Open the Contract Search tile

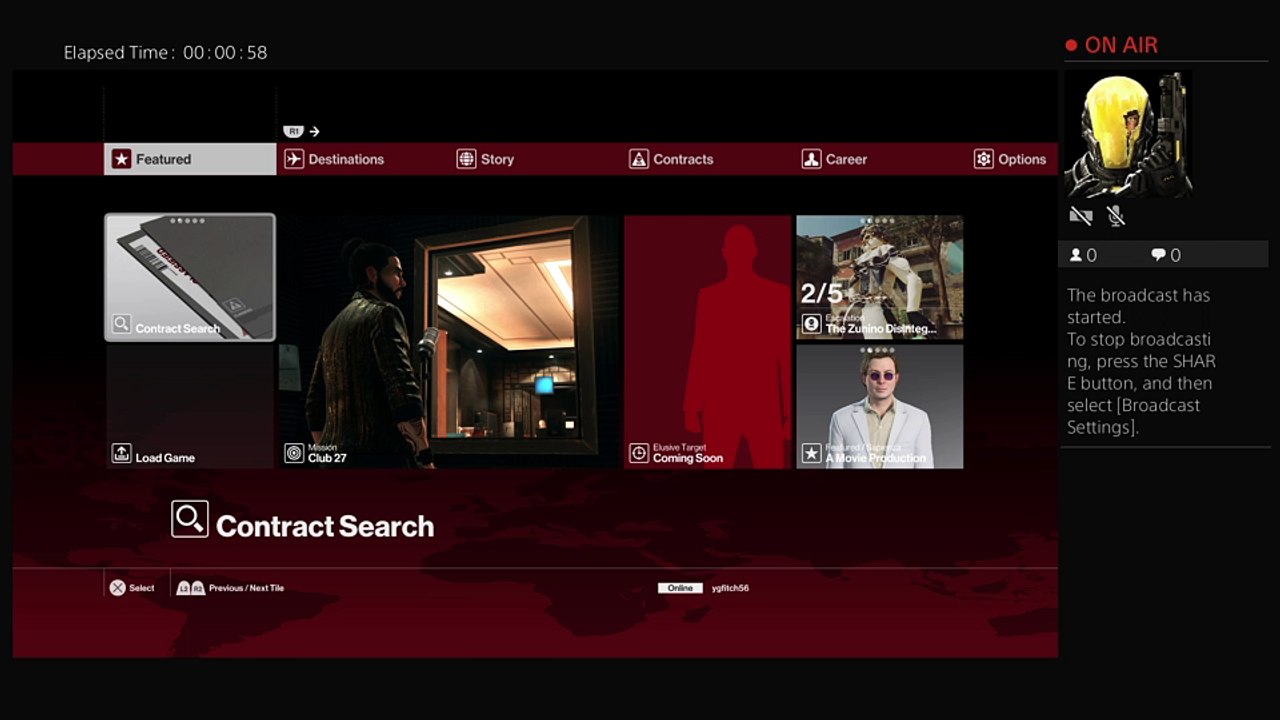[190, 278]
